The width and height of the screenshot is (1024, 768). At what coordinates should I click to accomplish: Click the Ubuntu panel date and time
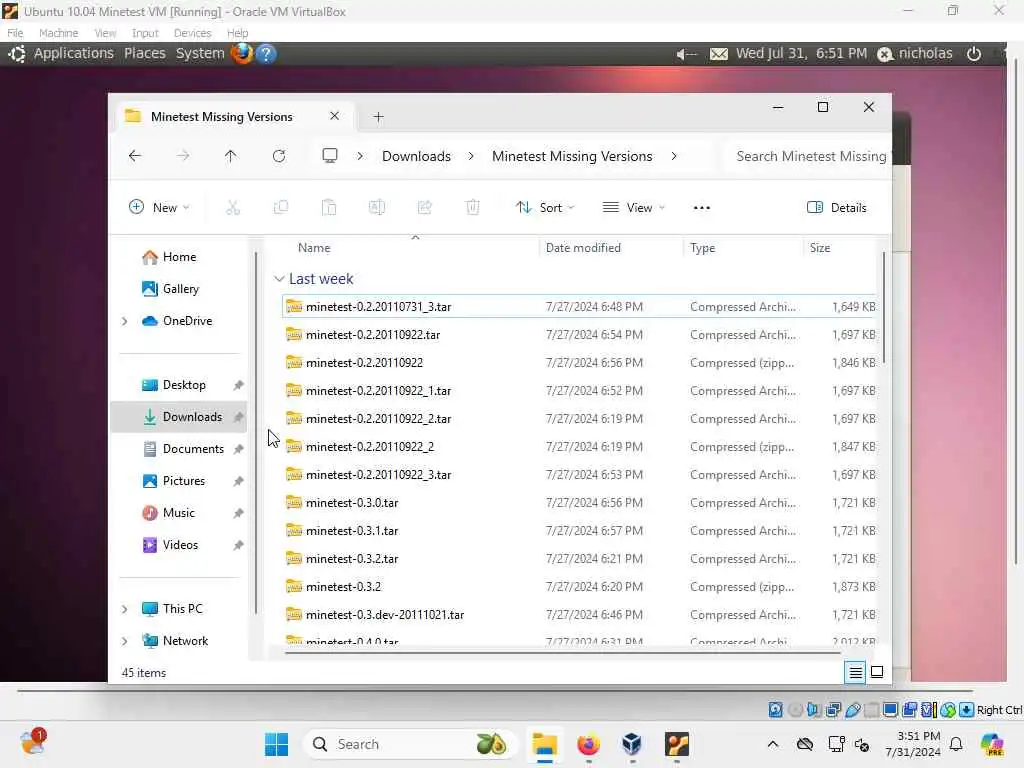coord(801,54)
